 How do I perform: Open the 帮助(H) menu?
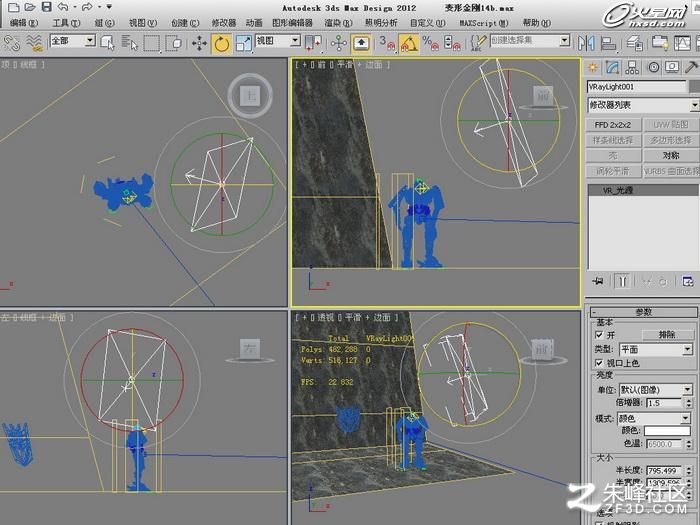537,23
